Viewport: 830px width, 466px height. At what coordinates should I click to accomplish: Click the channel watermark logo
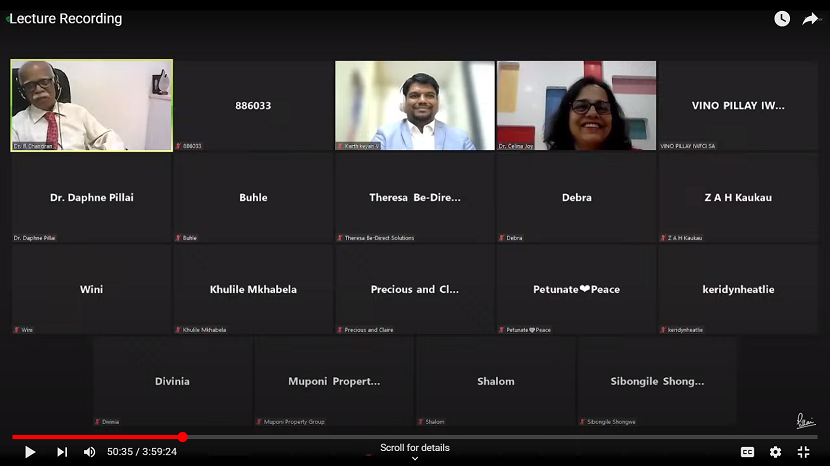click(x=806, y=421)
